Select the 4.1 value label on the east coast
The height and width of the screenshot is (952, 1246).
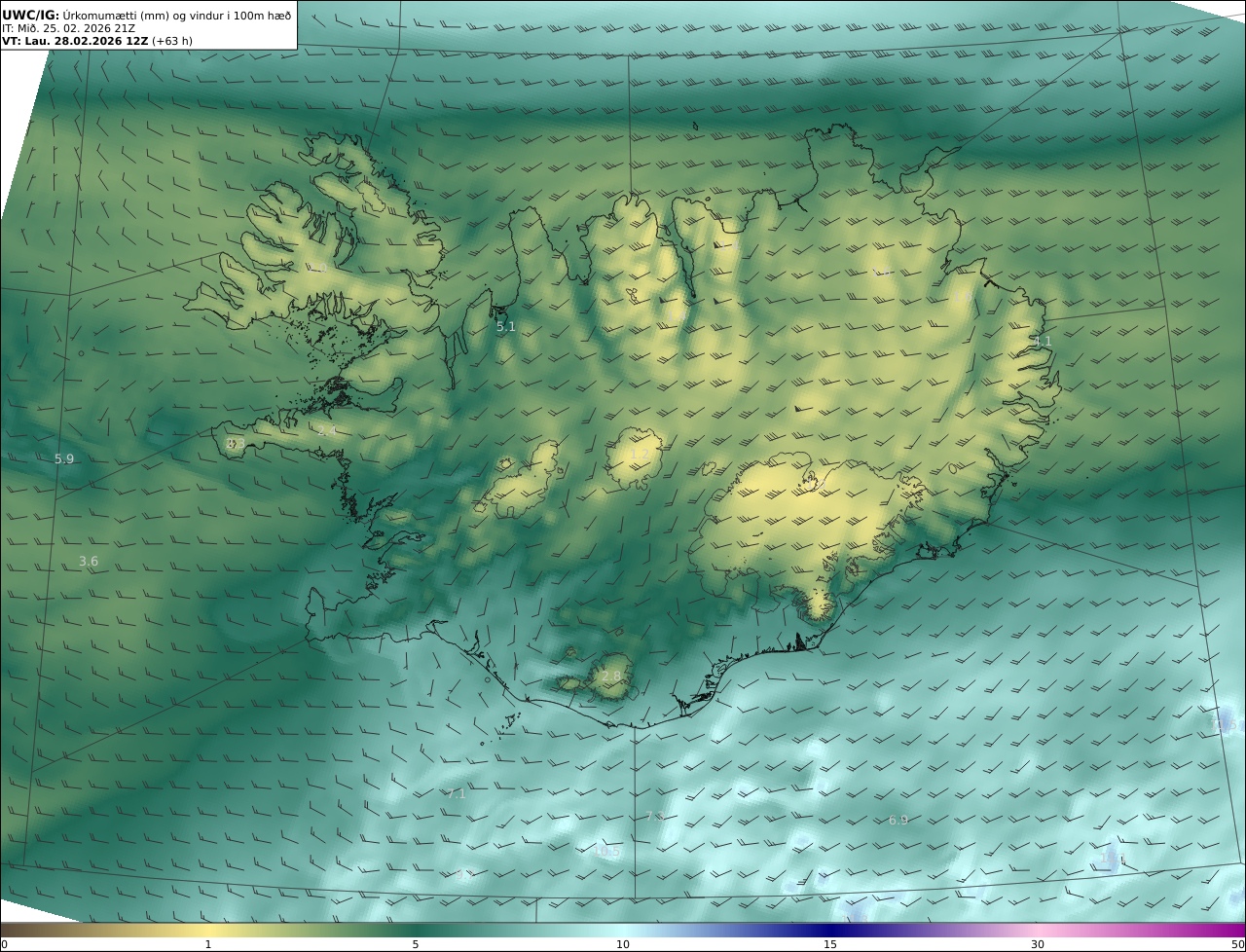(1043, 342)
